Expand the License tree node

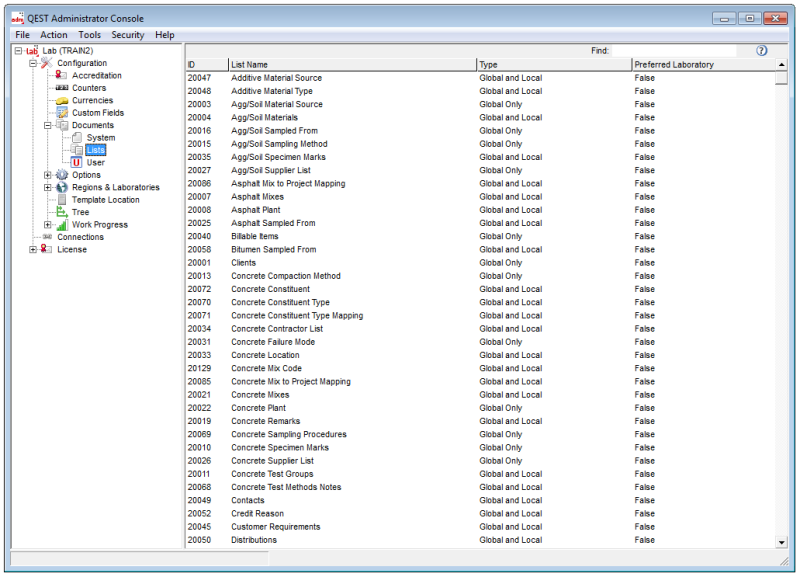click(31, 249)
